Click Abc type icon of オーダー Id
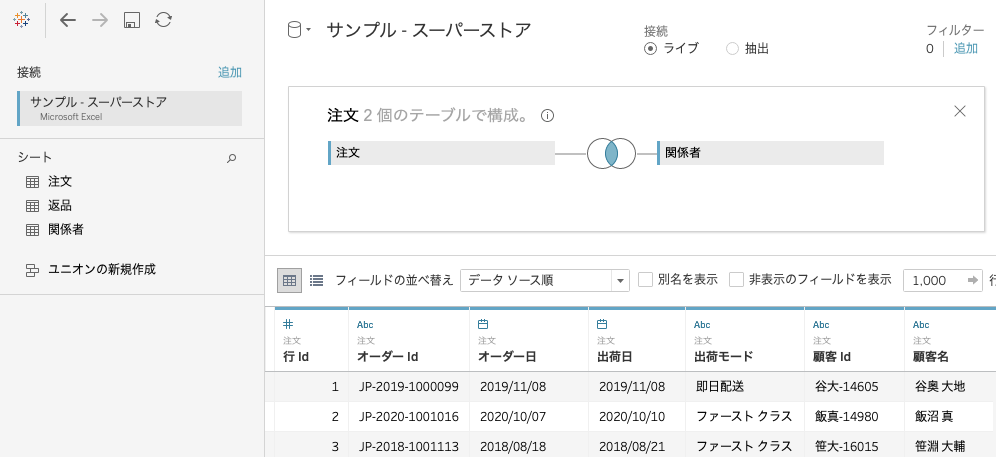996x457 pixels. [x=365, y=325]
